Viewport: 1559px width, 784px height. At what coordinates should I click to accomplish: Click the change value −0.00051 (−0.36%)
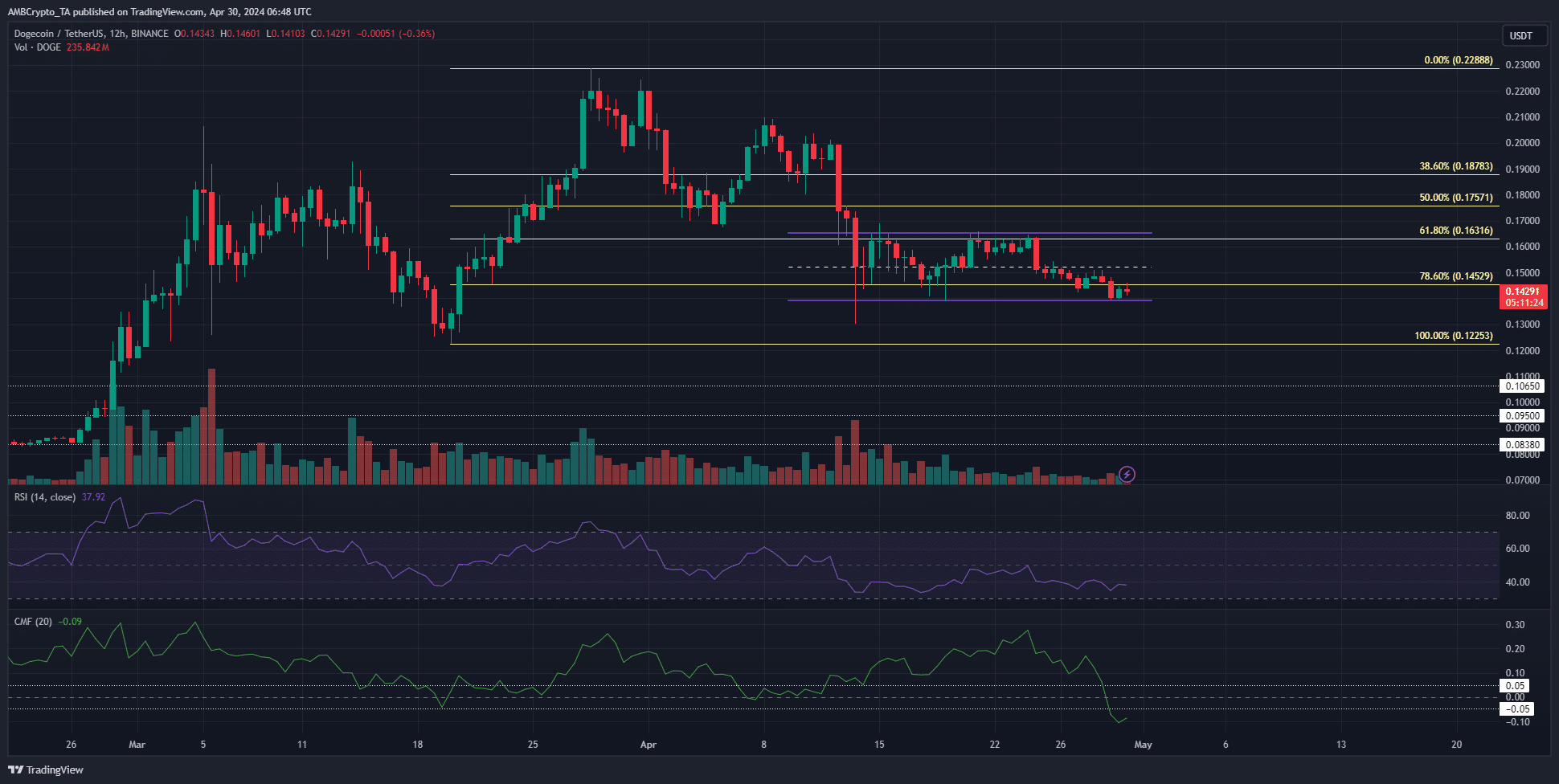(x=395, y=34)
